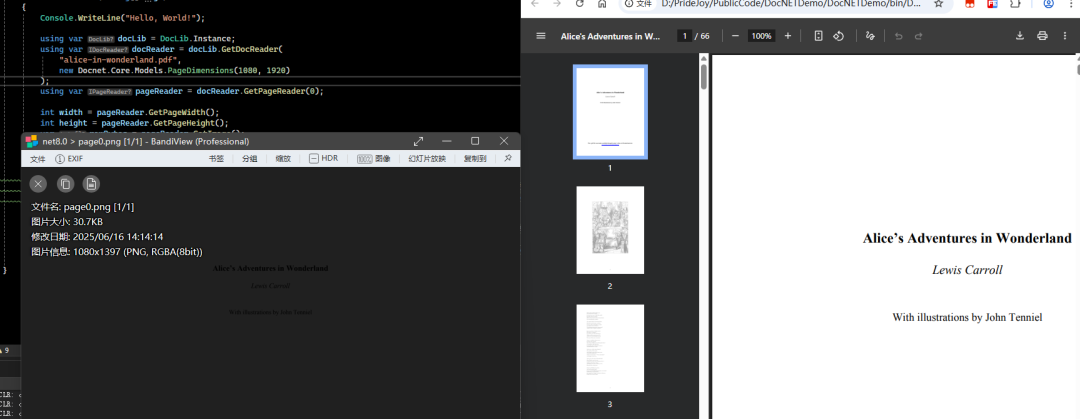This screenshot has width=1080, height=419.
Task: Click the fit to page icon
Action: [818, 36]
